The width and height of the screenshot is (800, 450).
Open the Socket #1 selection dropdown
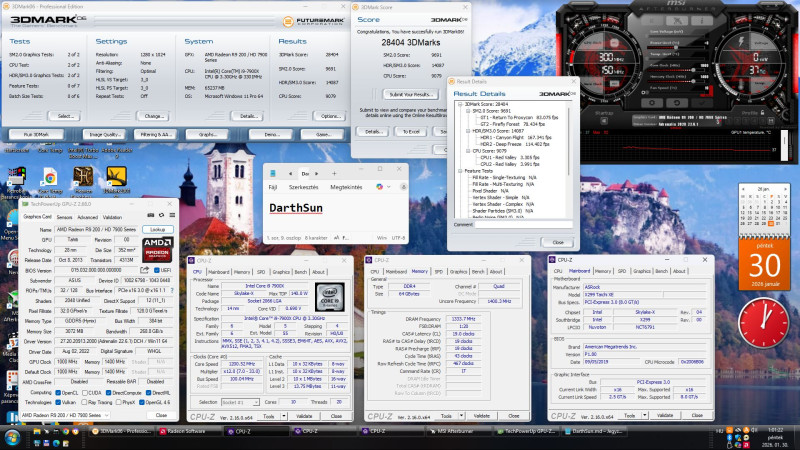pos(238,402)
